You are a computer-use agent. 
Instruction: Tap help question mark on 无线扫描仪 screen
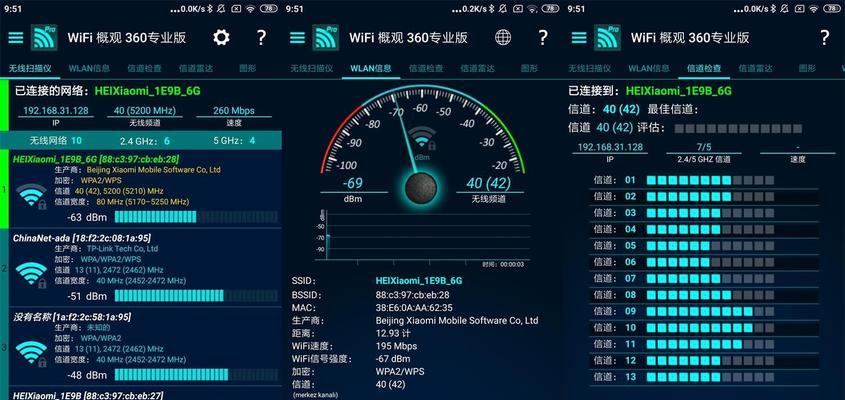pyautogui.click(x=261, y=38)
